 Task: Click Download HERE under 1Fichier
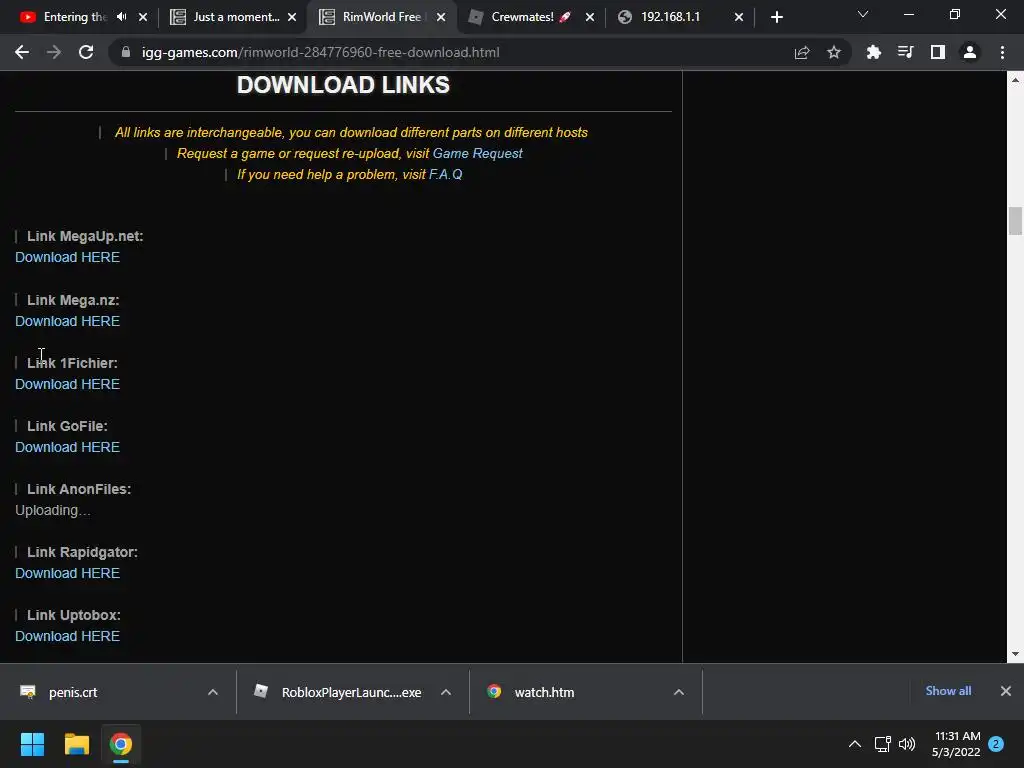click(67, 384)
